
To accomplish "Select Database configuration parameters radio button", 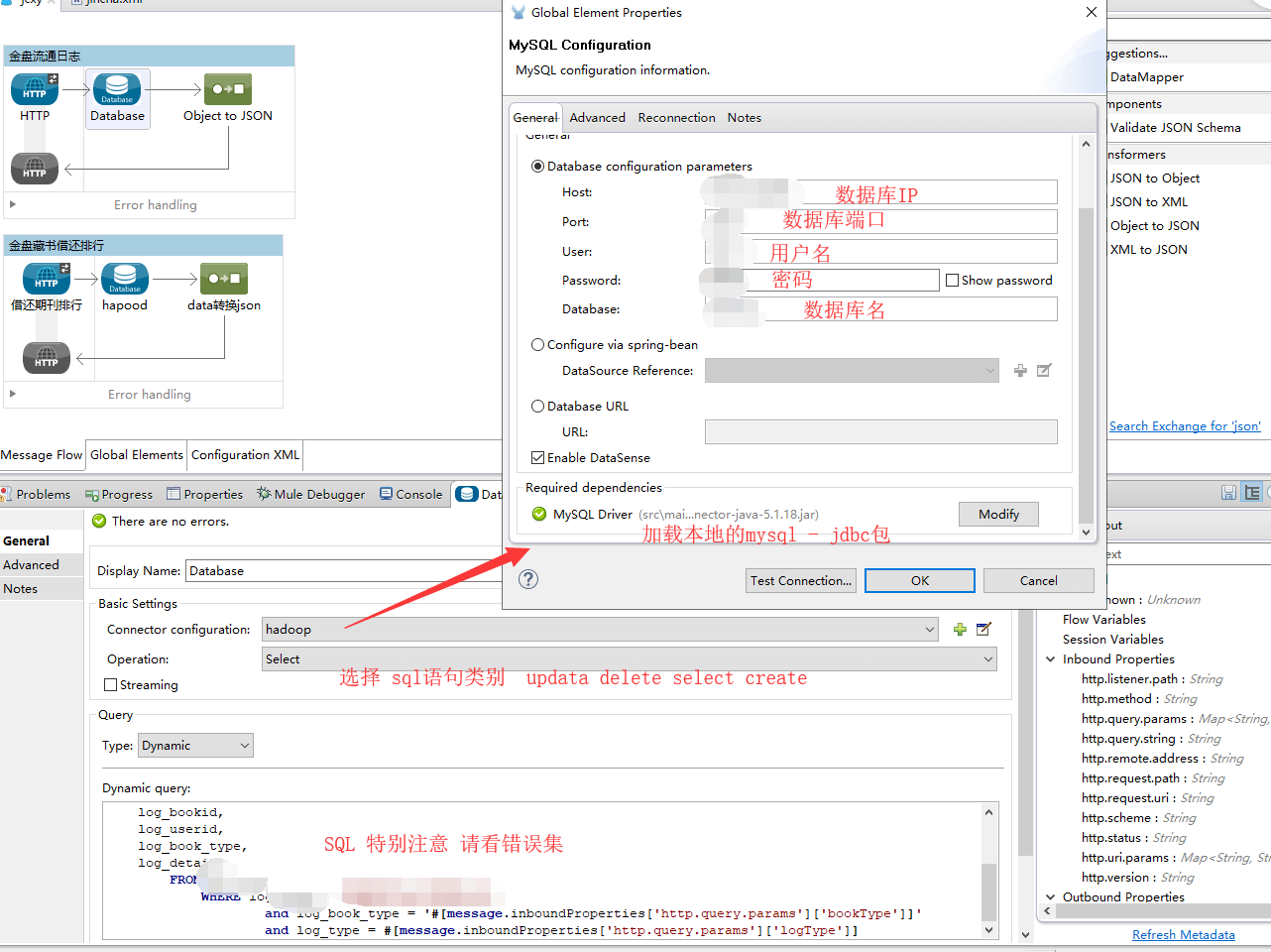I will coord(538,167).
